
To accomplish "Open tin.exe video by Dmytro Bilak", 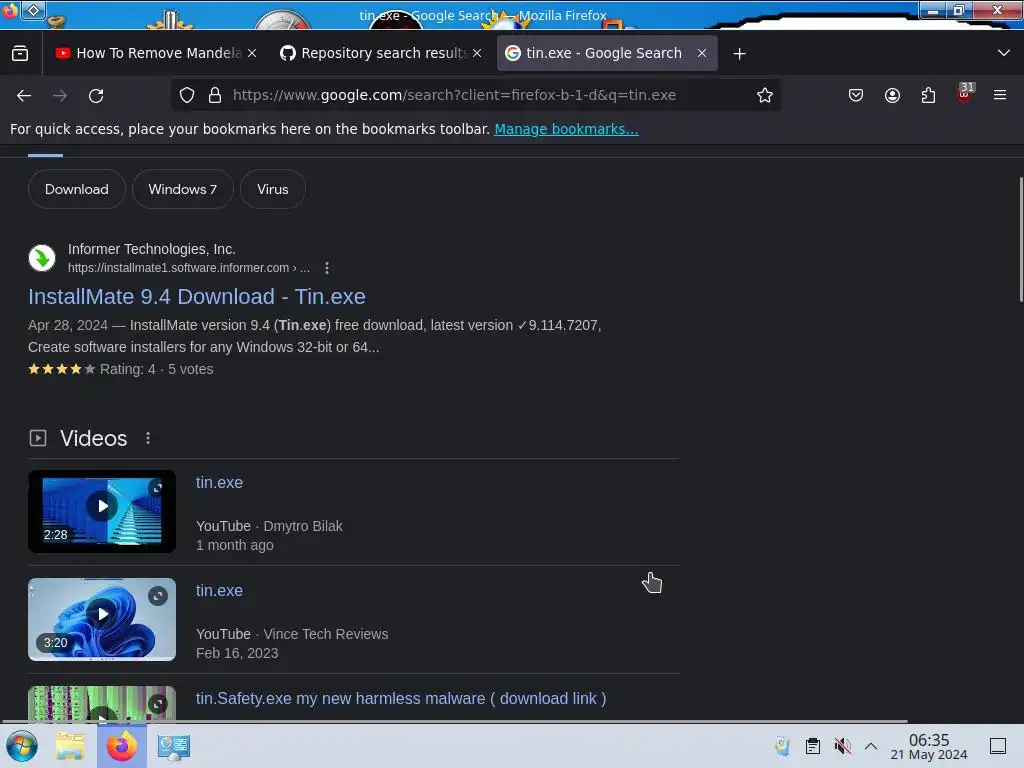I will [x=219, y=483].
